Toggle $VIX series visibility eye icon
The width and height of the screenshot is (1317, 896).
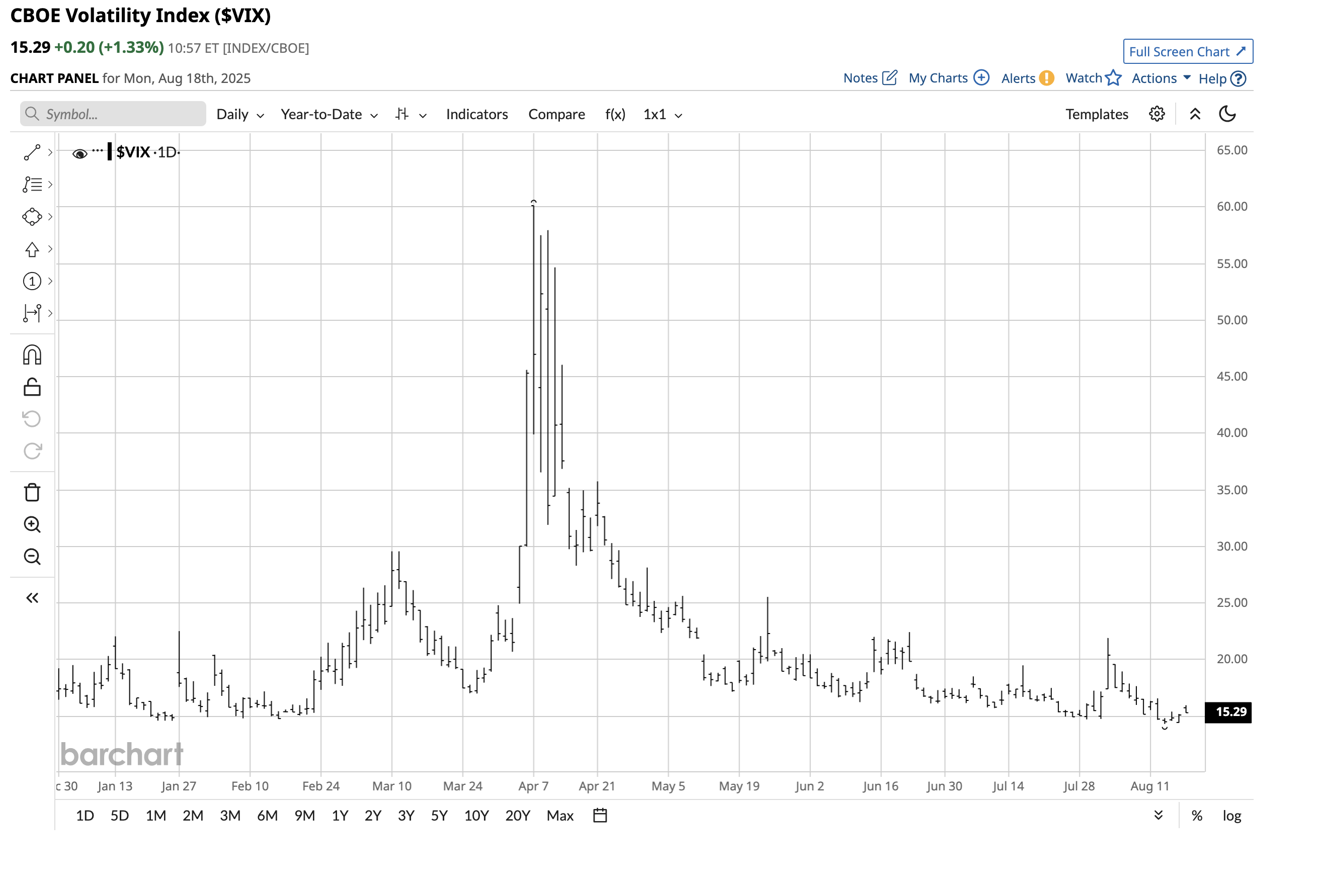(80, 153)
